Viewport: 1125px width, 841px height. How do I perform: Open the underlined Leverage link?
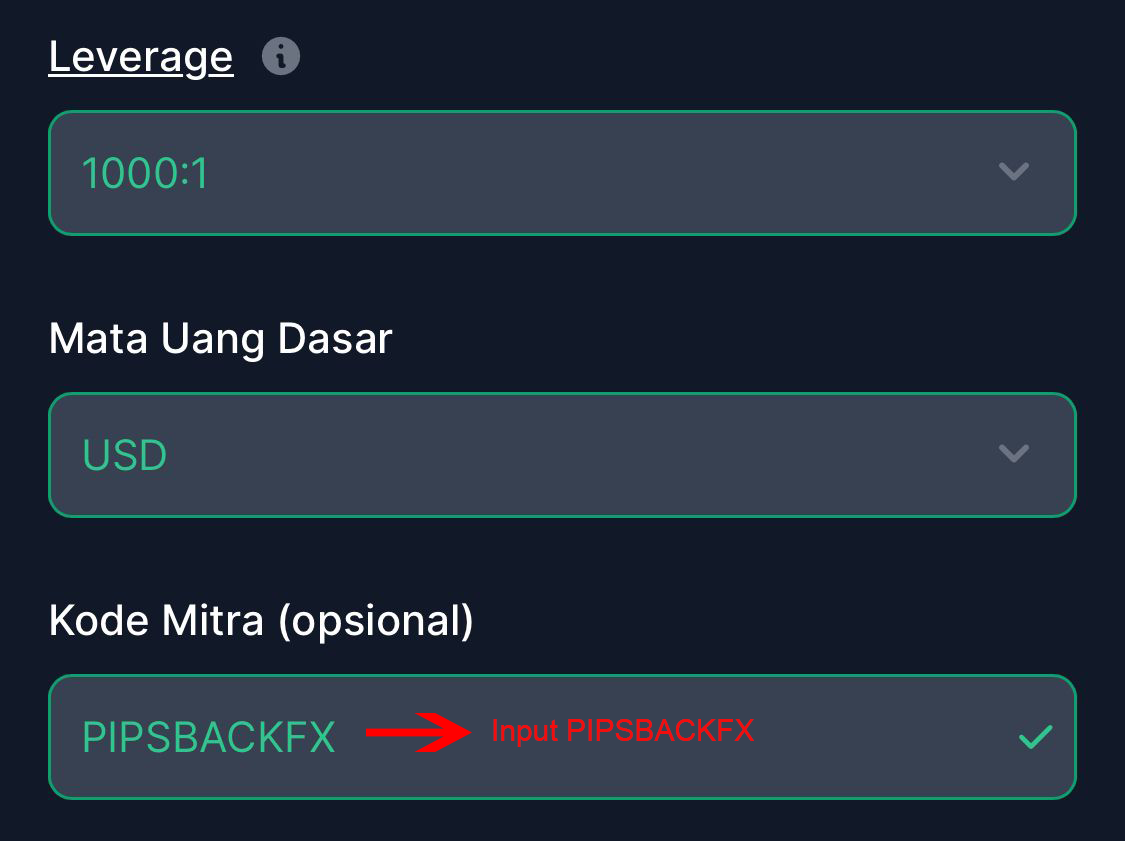[x=141, y=57]
